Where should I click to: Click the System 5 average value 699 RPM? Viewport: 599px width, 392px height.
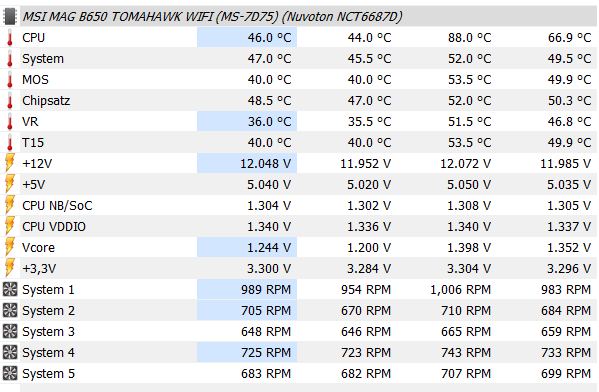(x=566, y=374)
